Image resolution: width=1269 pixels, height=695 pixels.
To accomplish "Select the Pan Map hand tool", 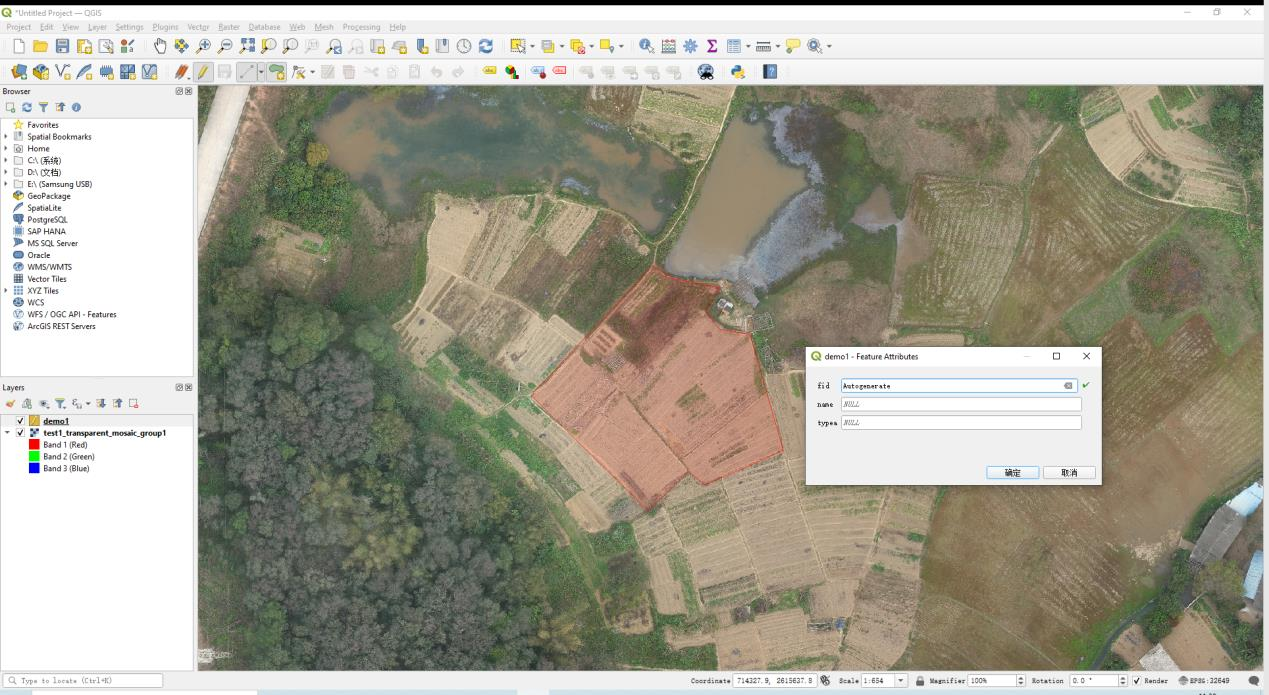I will click(159, 46).
